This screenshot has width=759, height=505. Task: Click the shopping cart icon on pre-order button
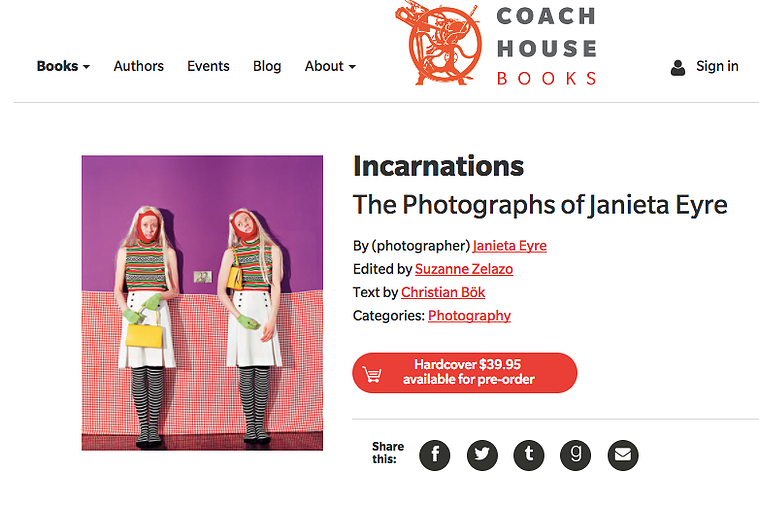pos(372,374)
